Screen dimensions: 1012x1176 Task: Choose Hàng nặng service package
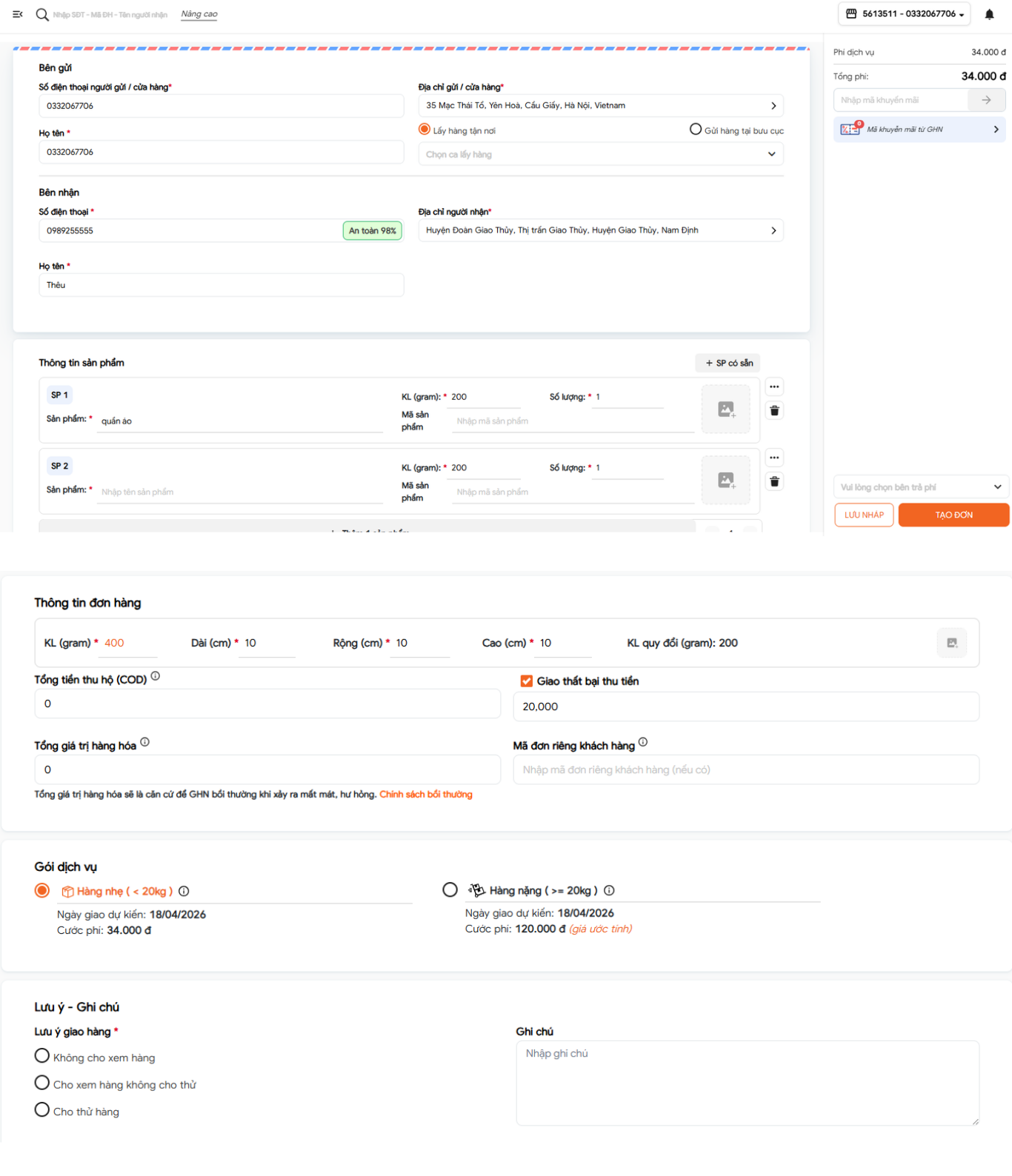(450, 889)
